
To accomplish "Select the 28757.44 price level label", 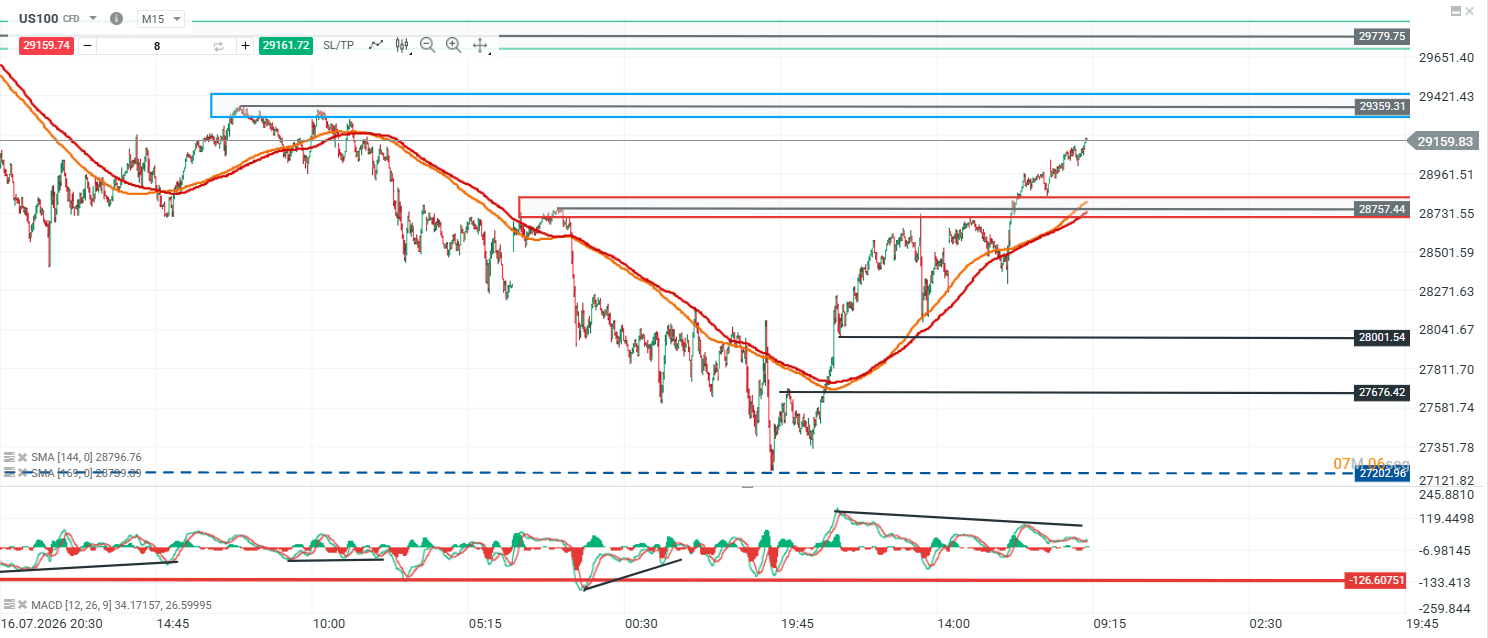I will (1383, 210).
